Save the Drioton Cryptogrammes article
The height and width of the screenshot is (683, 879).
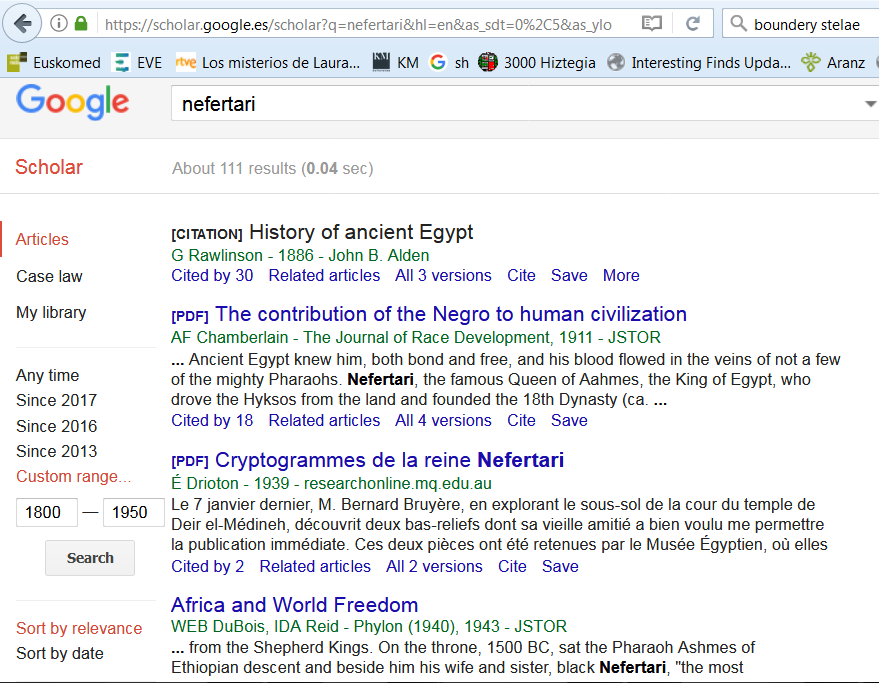point(560,566)
